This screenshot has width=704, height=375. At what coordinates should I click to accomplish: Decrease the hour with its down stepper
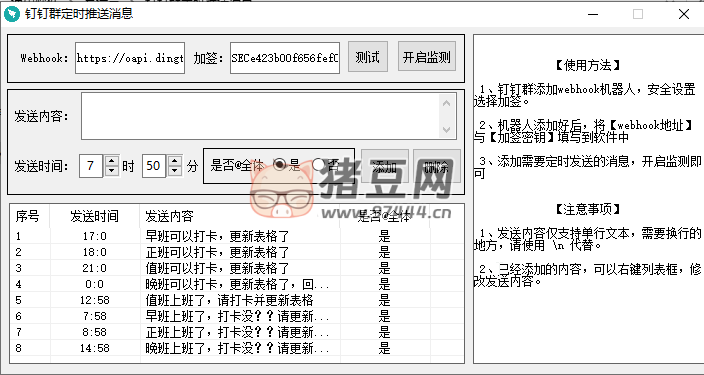(112, 171)
